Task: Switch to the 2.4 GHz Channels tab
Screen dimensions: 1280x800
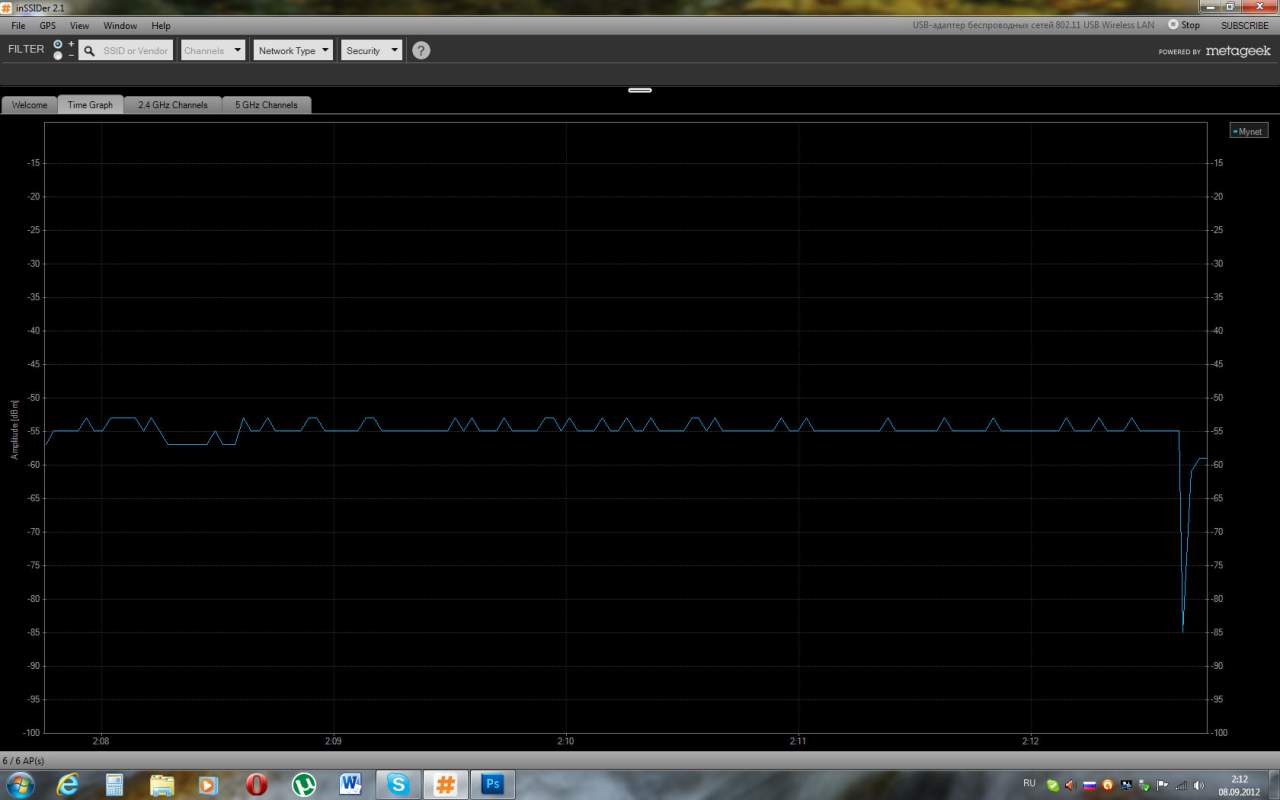Action: click(173, 105)
